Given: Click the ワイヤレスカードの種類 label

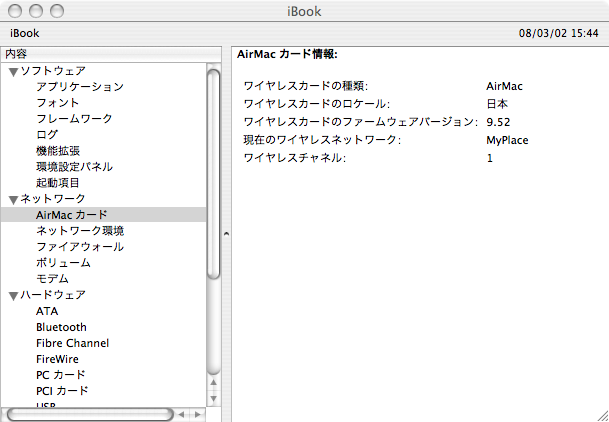Looking at the screenshot, I should point(305,86).
